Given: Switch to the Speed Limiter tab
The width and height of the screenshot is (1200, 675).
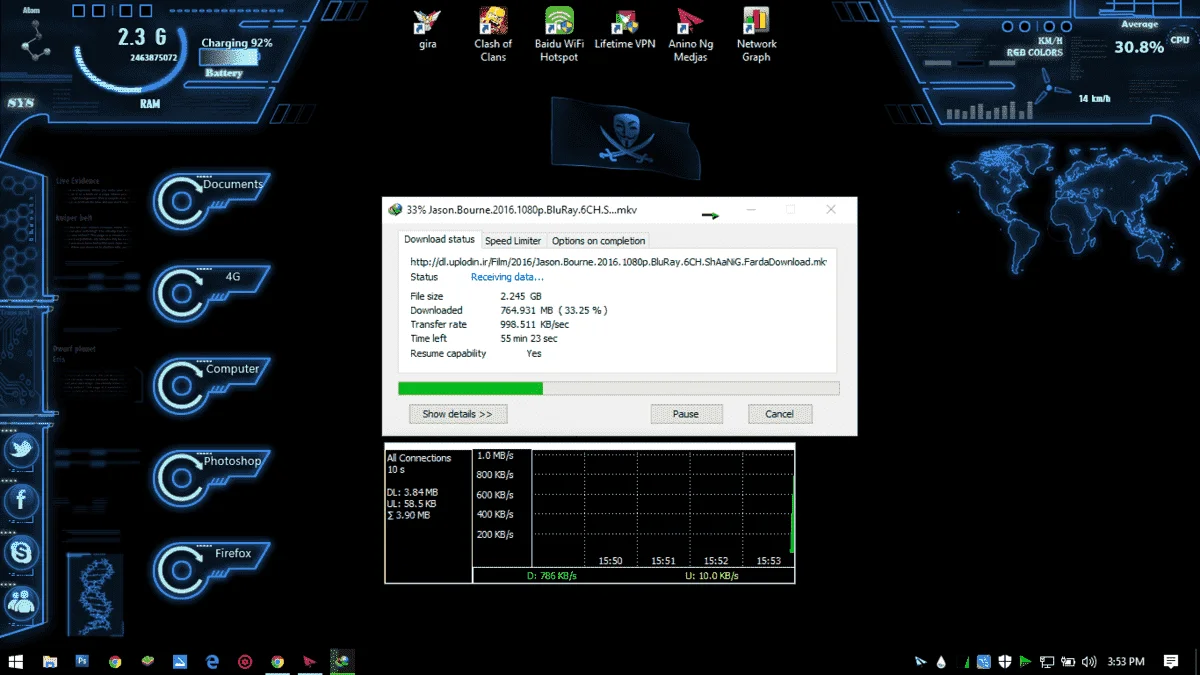Looking at the screenshot, I should 513,241.
